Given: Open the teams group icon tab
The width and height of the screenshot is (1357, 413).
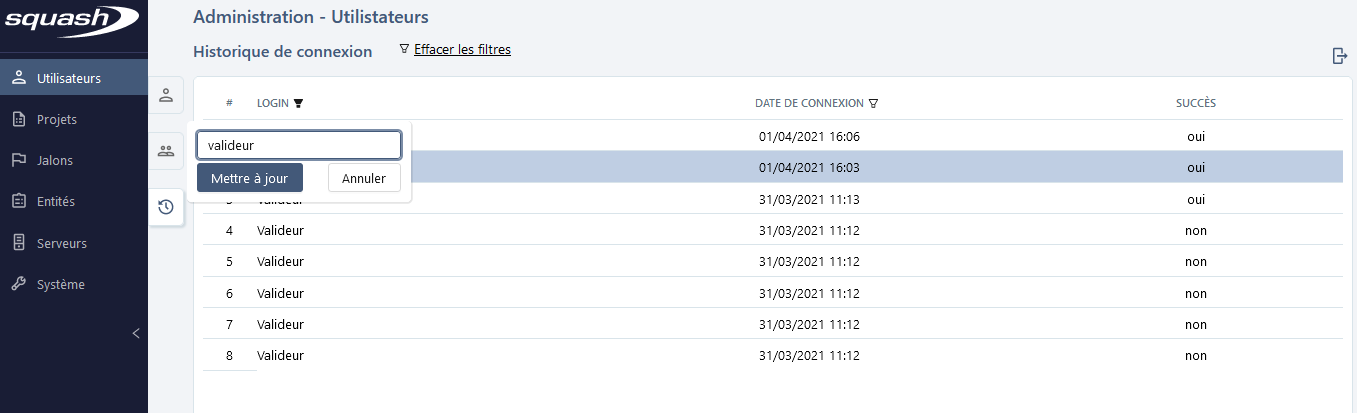Looking at the screenshot, I should click(166, 151).
